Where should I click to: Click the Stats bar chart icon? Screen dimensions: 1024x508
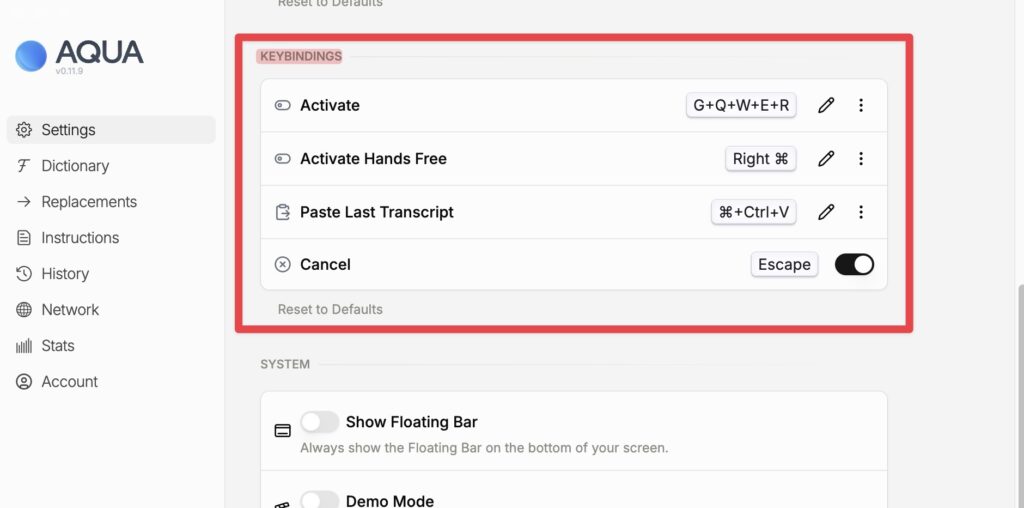tap(23, 346)
